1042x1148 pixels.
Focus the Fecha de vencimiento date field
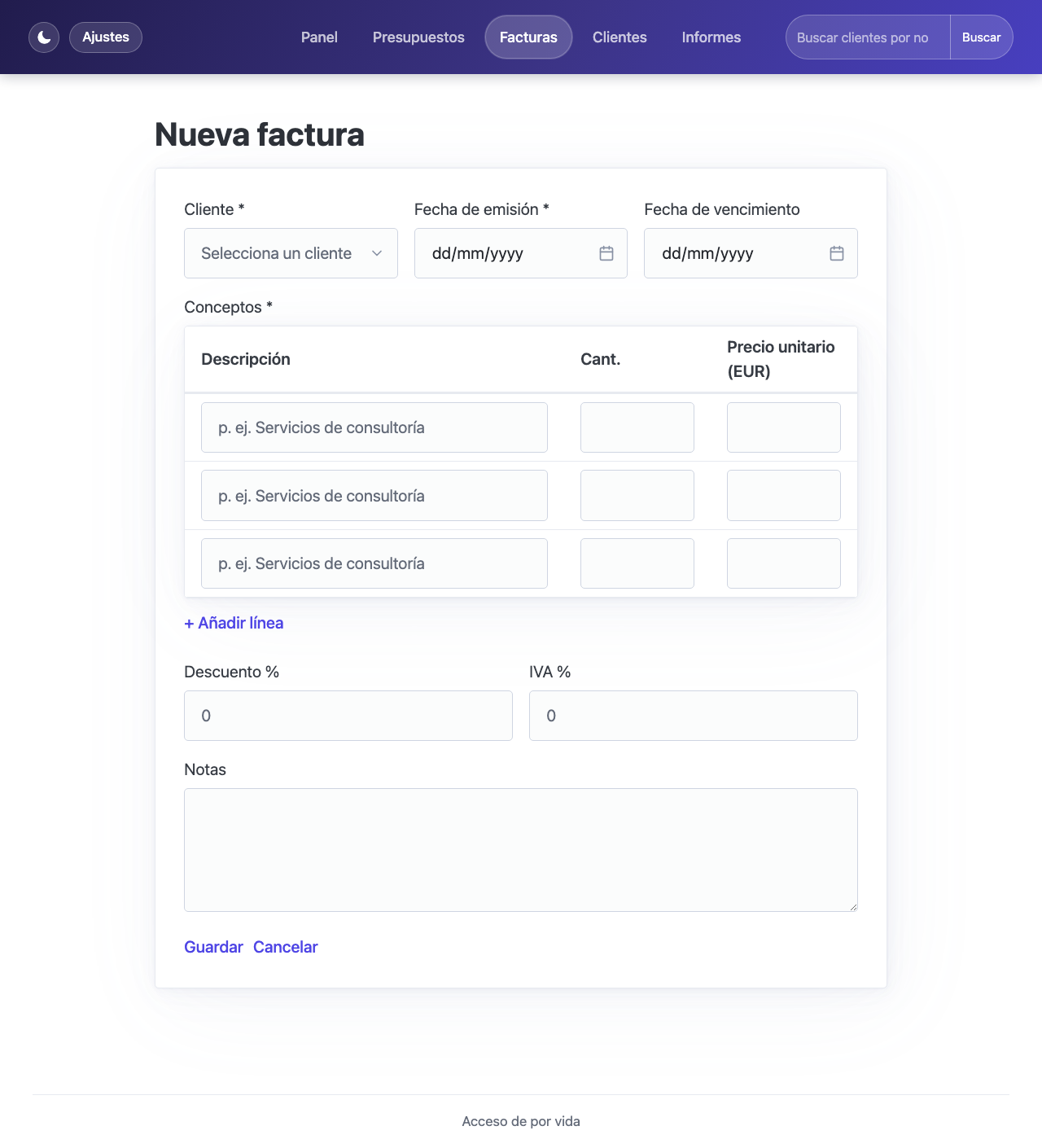pos(751,253)
